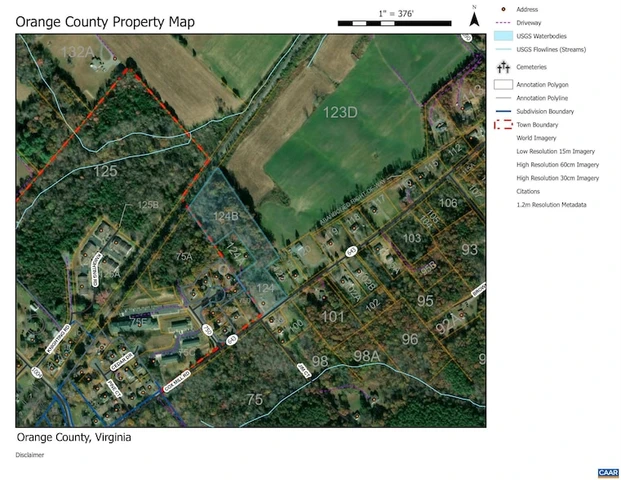
Task: Click the Subdivision Boundary blue line symbol
Action: click(x=503, y=111)
